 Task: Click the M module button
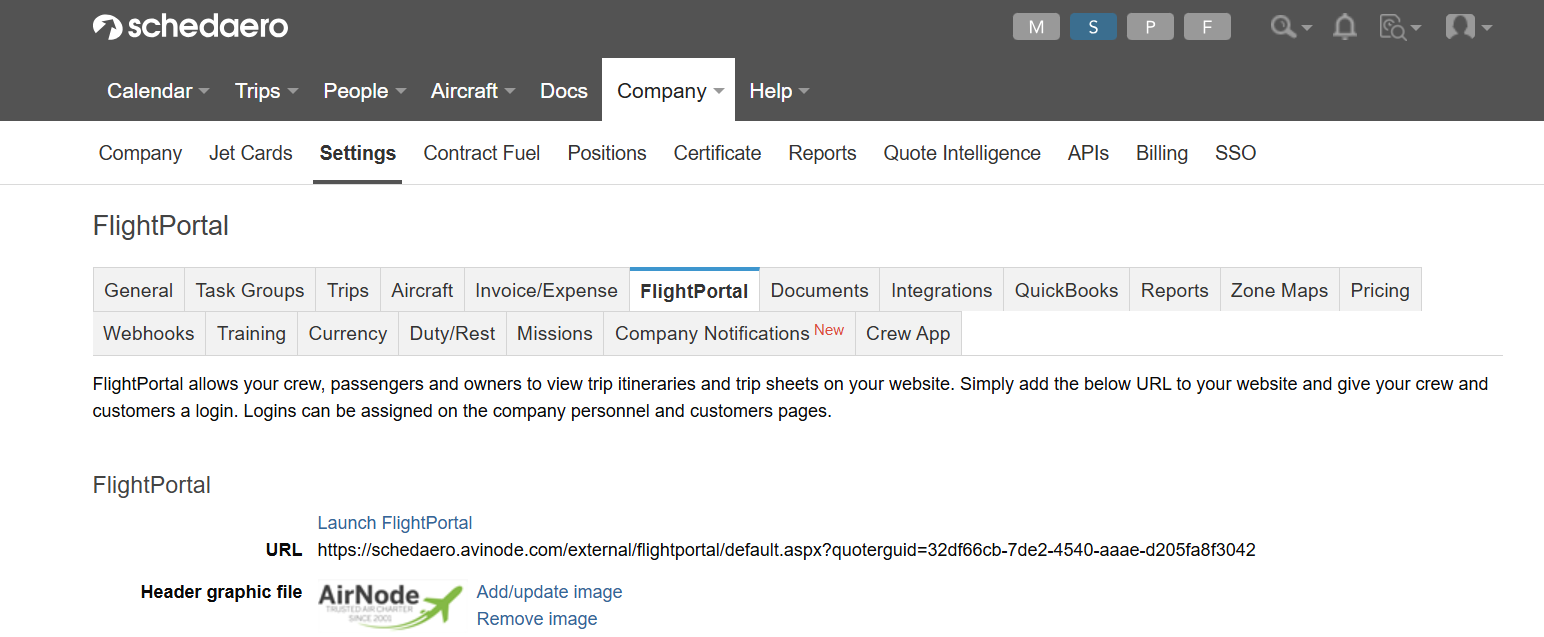[x=1036, y=27]
